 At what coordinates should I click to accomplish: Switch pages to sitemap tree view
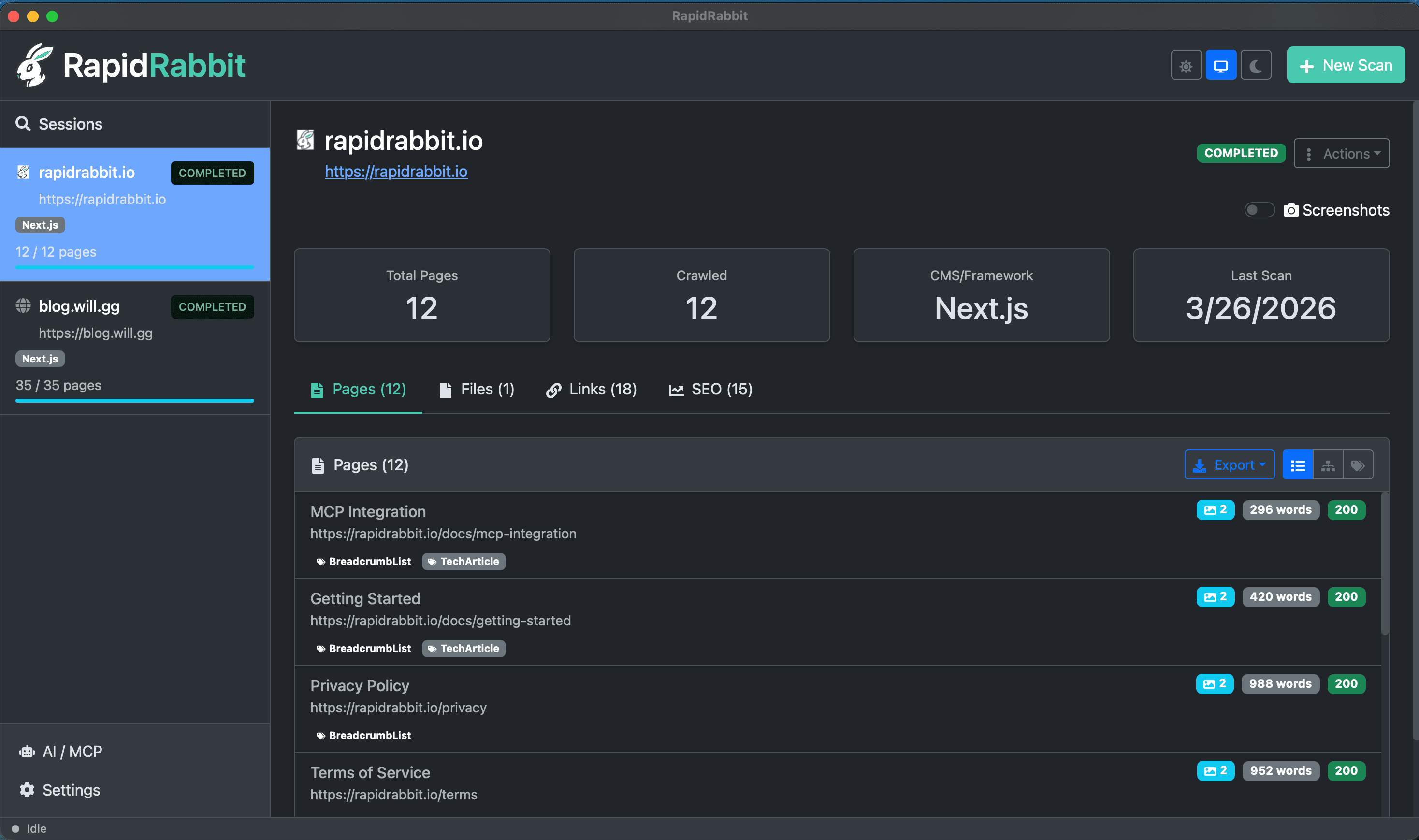(x=1328, y=464)
